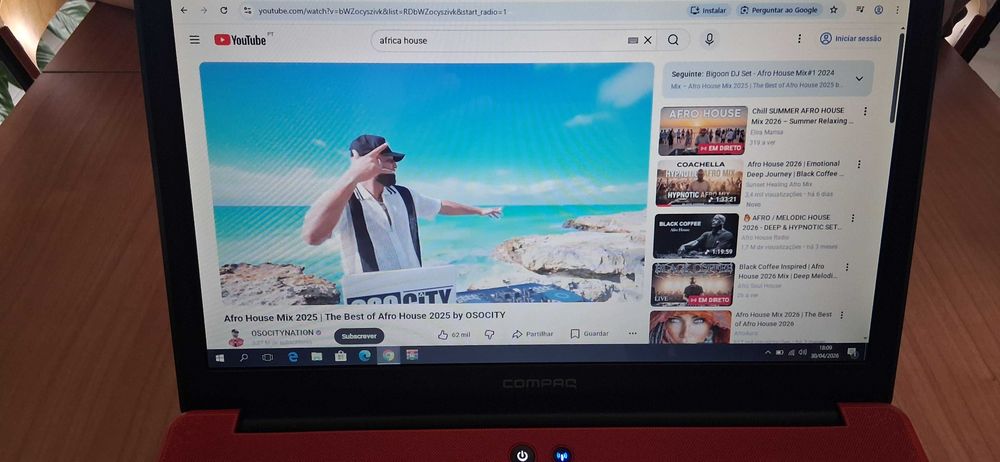Open the volume icon in the system tray

point(803,352)
